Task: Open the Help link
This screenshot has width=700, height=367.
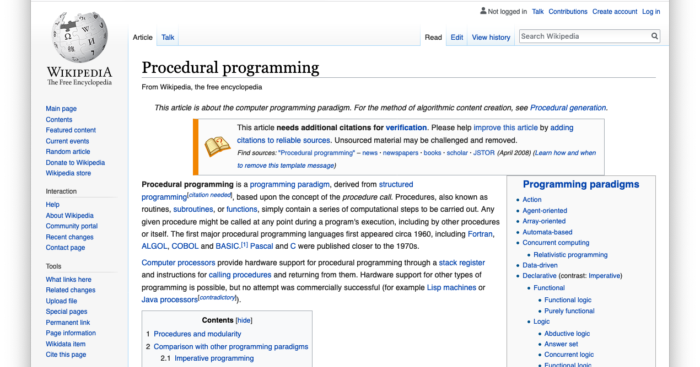Action: pos(52,204)
